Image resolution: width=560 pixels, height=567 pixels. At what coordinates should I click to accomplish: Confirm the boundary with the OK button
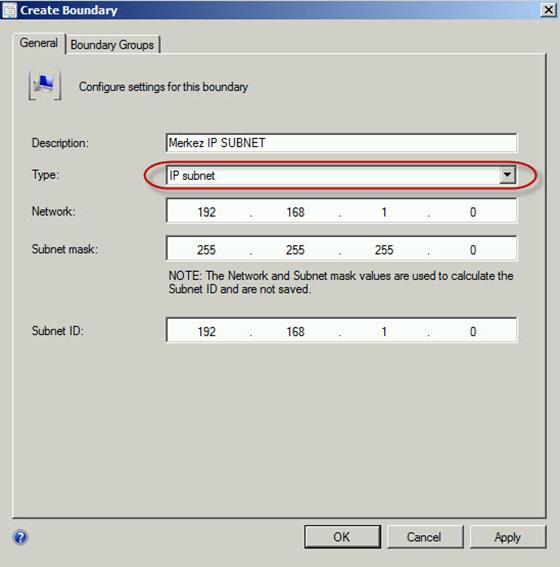[x=342, y=537]
